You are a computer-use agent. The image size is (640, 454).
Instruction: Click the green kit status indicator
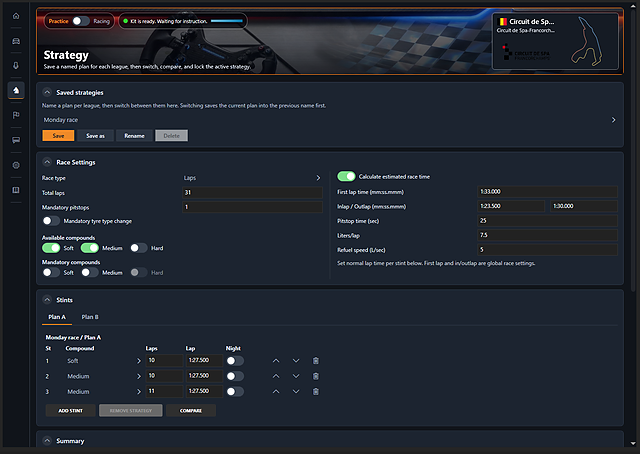pos(126,21)
